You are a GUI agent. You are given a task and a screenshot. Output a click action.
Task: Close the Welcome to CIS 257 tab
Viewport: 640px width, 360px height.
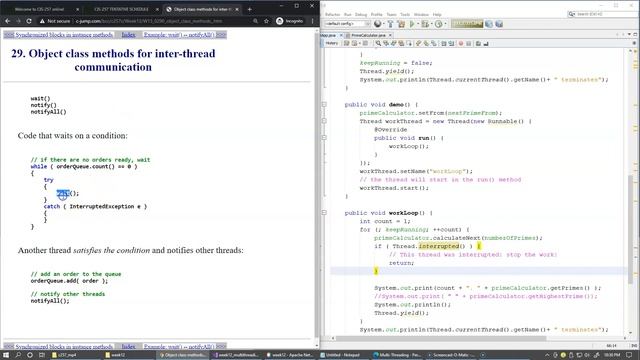click(x=78, y=9)
